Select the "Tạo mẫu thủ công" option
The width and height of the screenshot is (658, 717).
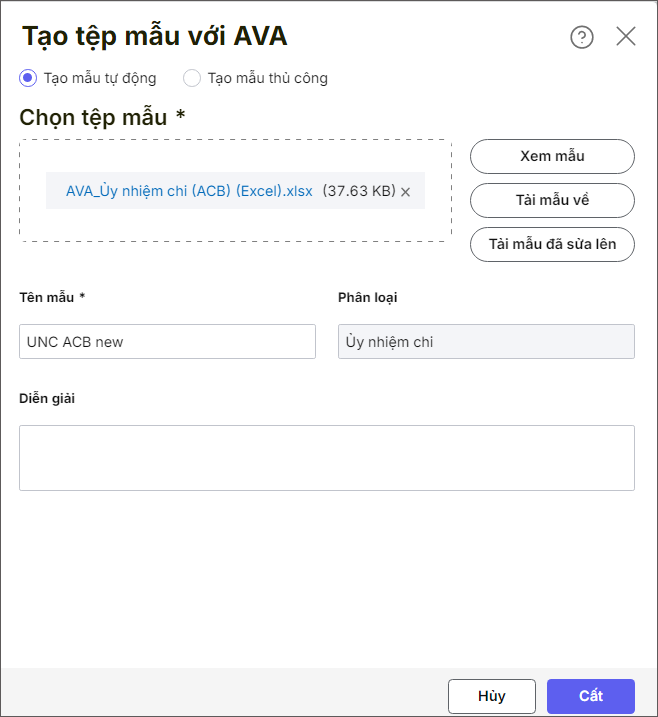pyautogui.click(x=192, y=78)
